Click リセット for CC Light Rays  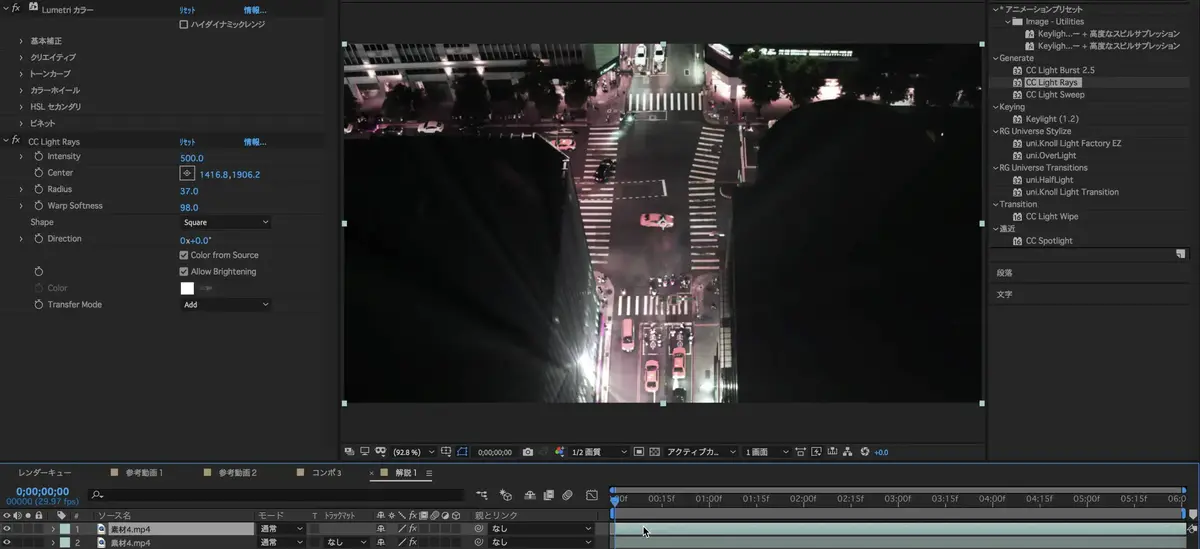(x=187, y=142)
